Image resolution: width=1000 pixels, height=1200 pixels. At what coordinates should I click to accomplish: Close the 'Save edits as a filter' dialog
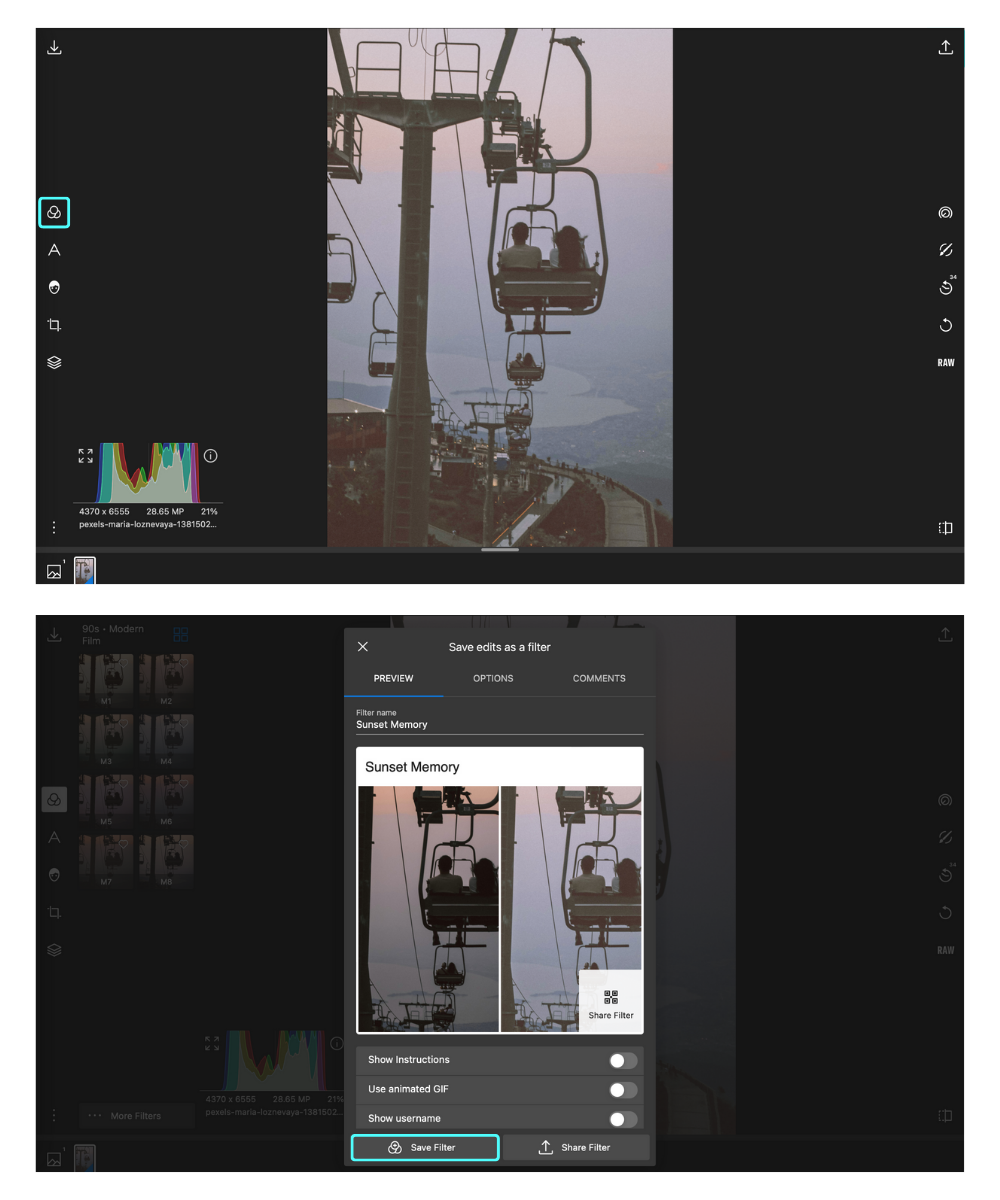(363, 647)
